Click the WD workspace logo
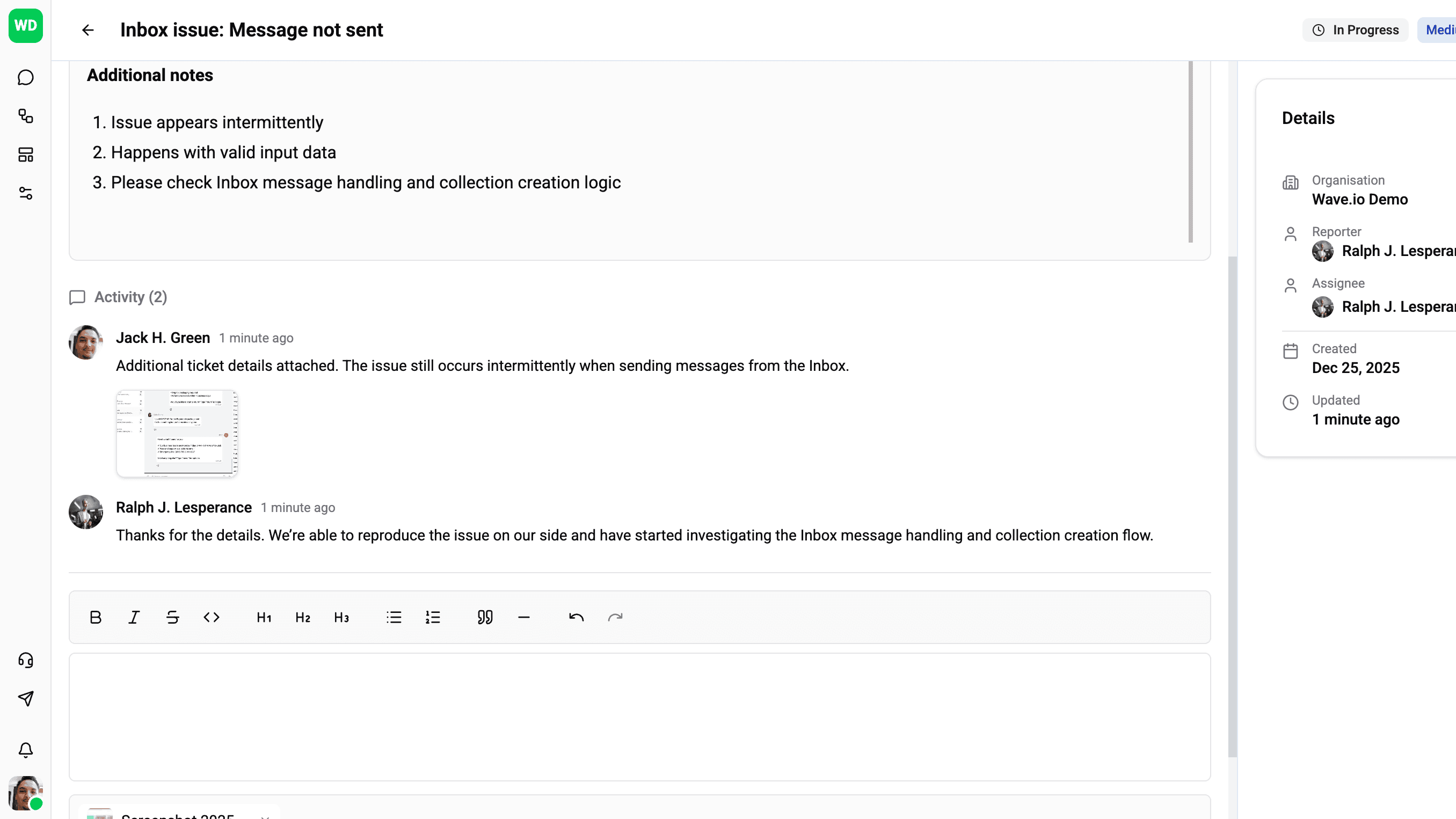This screenshot has width=1456, height=819. [x=25, y=25]
